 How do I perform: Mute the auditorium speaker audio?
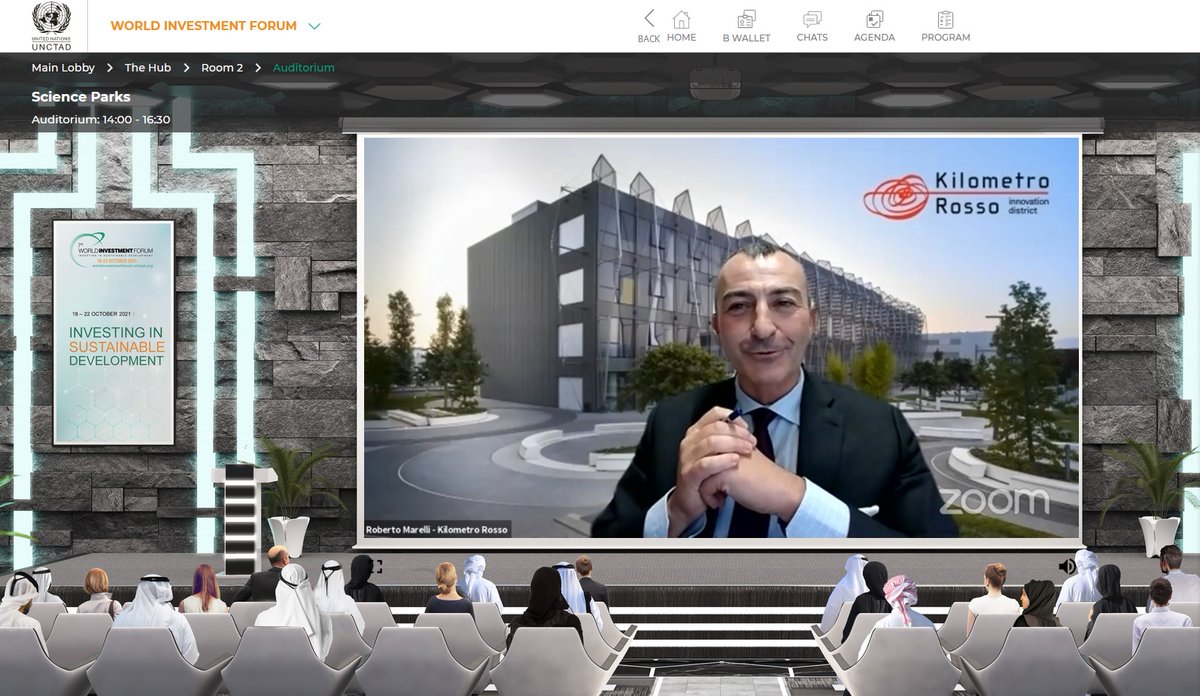1067,566
